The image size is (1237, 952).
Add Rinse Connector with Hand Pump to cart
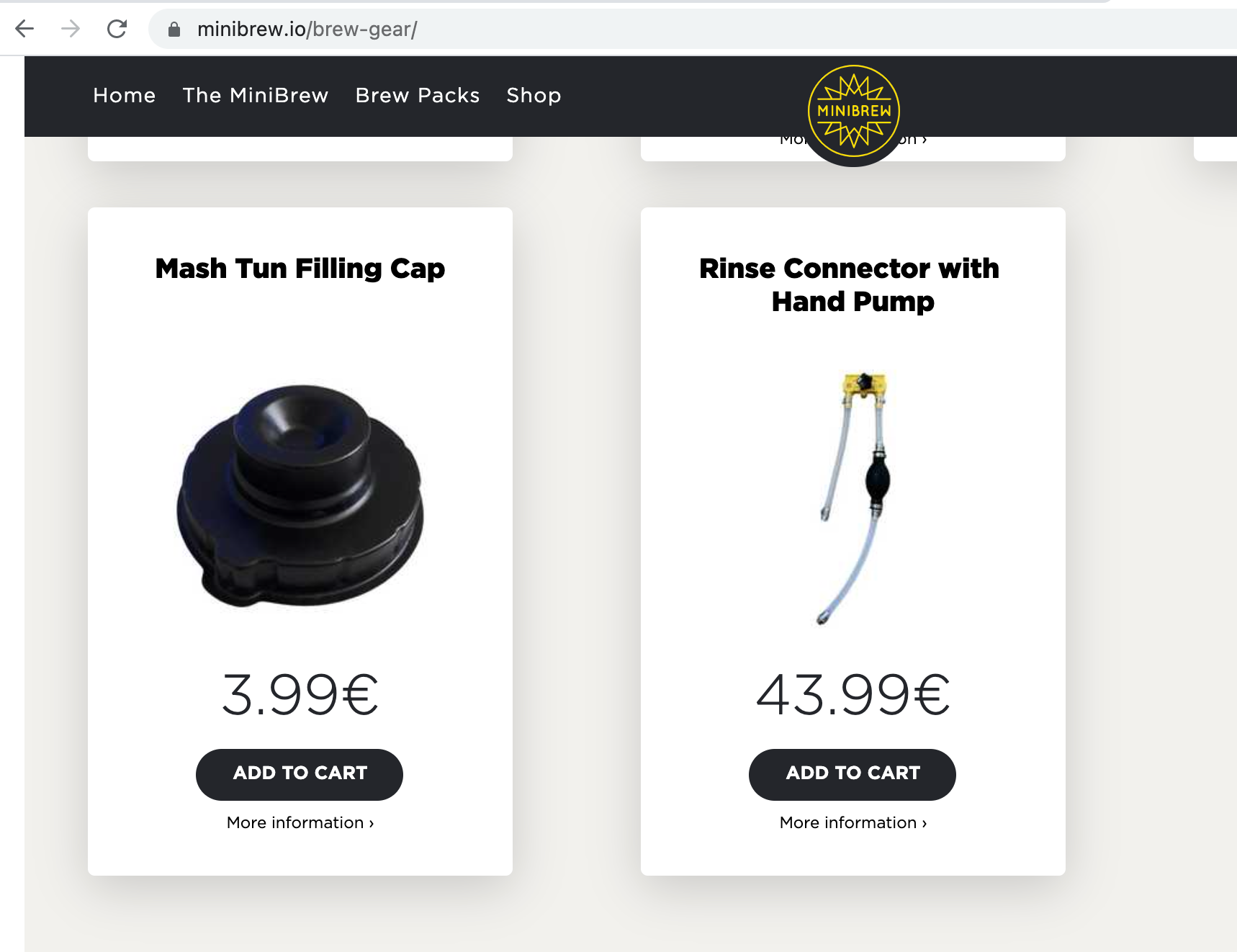(x=853, y=774)
